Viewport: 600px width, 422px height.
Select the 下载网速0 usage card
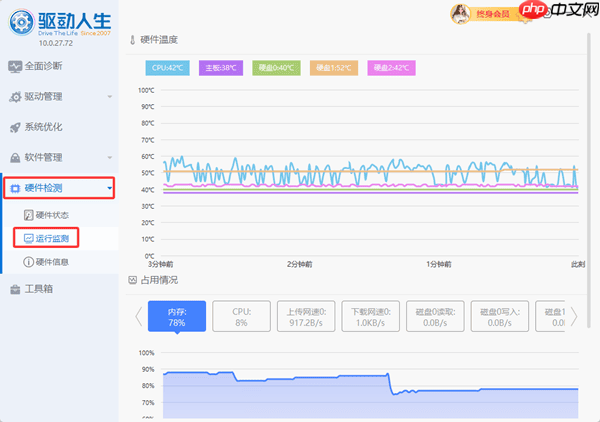tap(370, 316)
